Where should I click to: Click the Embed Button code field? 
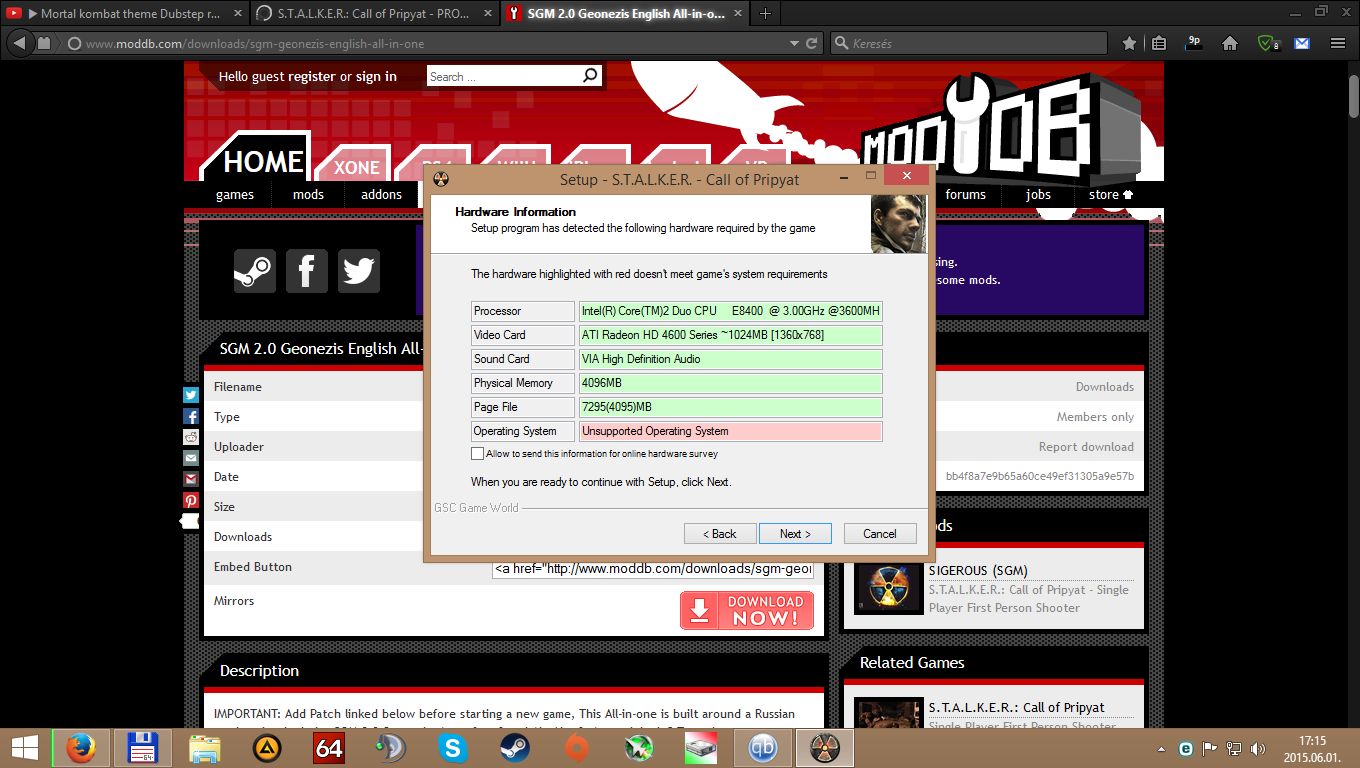pos(653,569)
